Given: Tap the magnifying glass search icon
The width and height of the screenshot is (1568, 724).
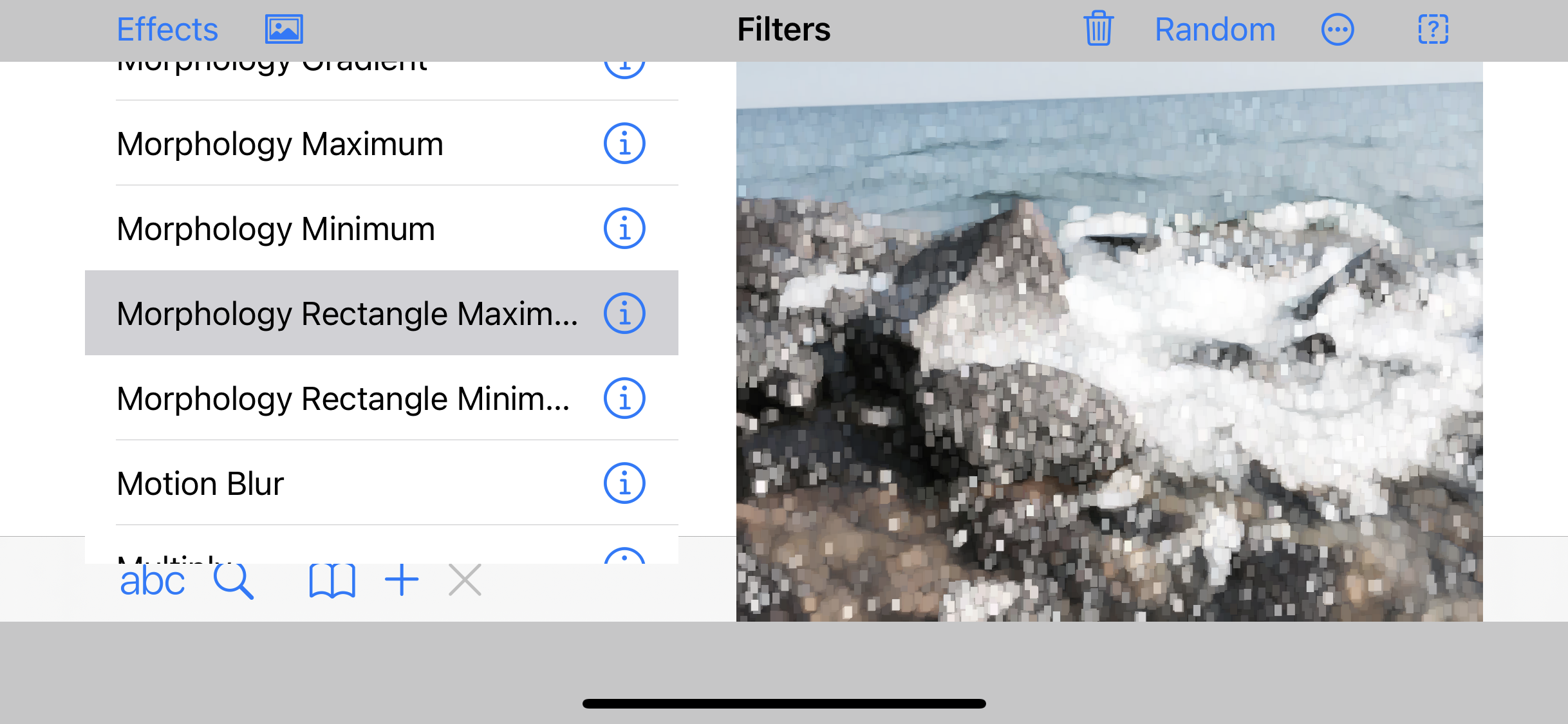Looking at the screenshot, I should click(x=233, y=581).
